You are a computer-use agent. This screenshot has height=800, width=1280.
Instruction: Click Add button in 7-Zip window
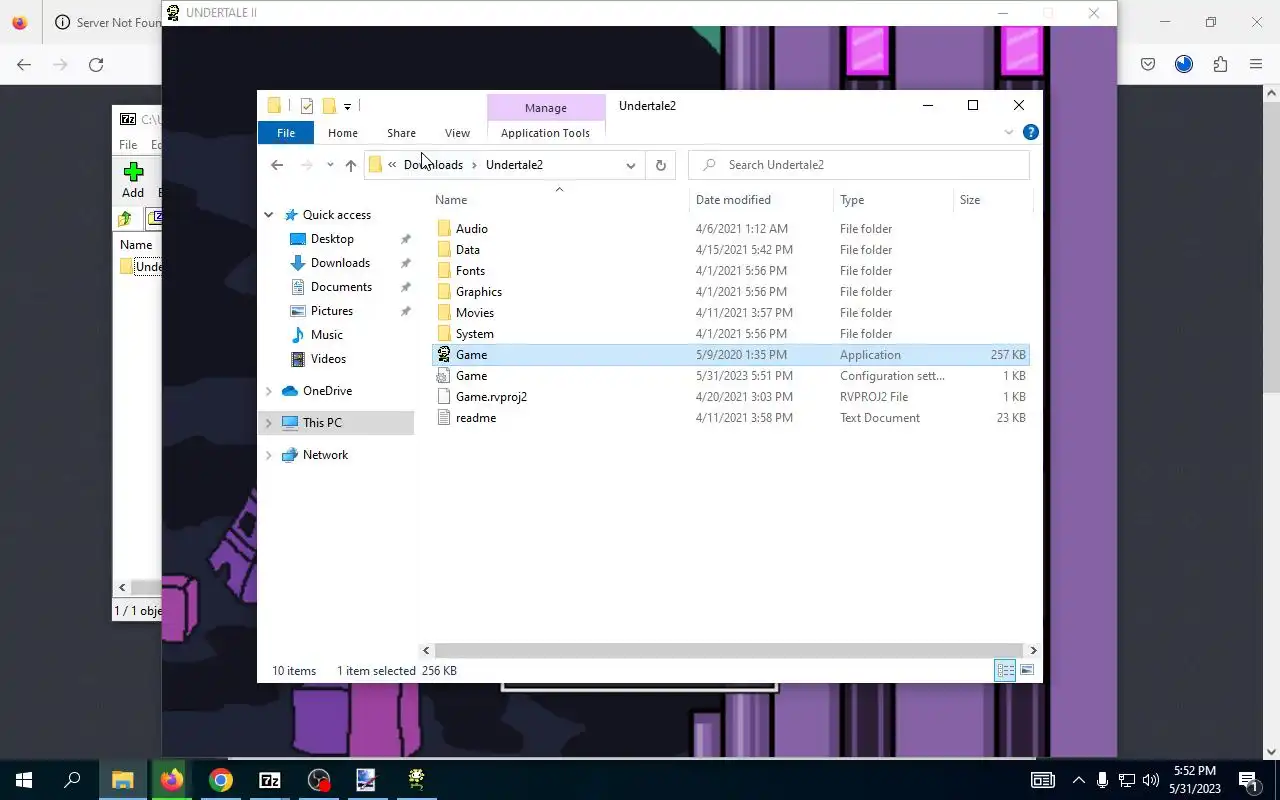(133, 181)
